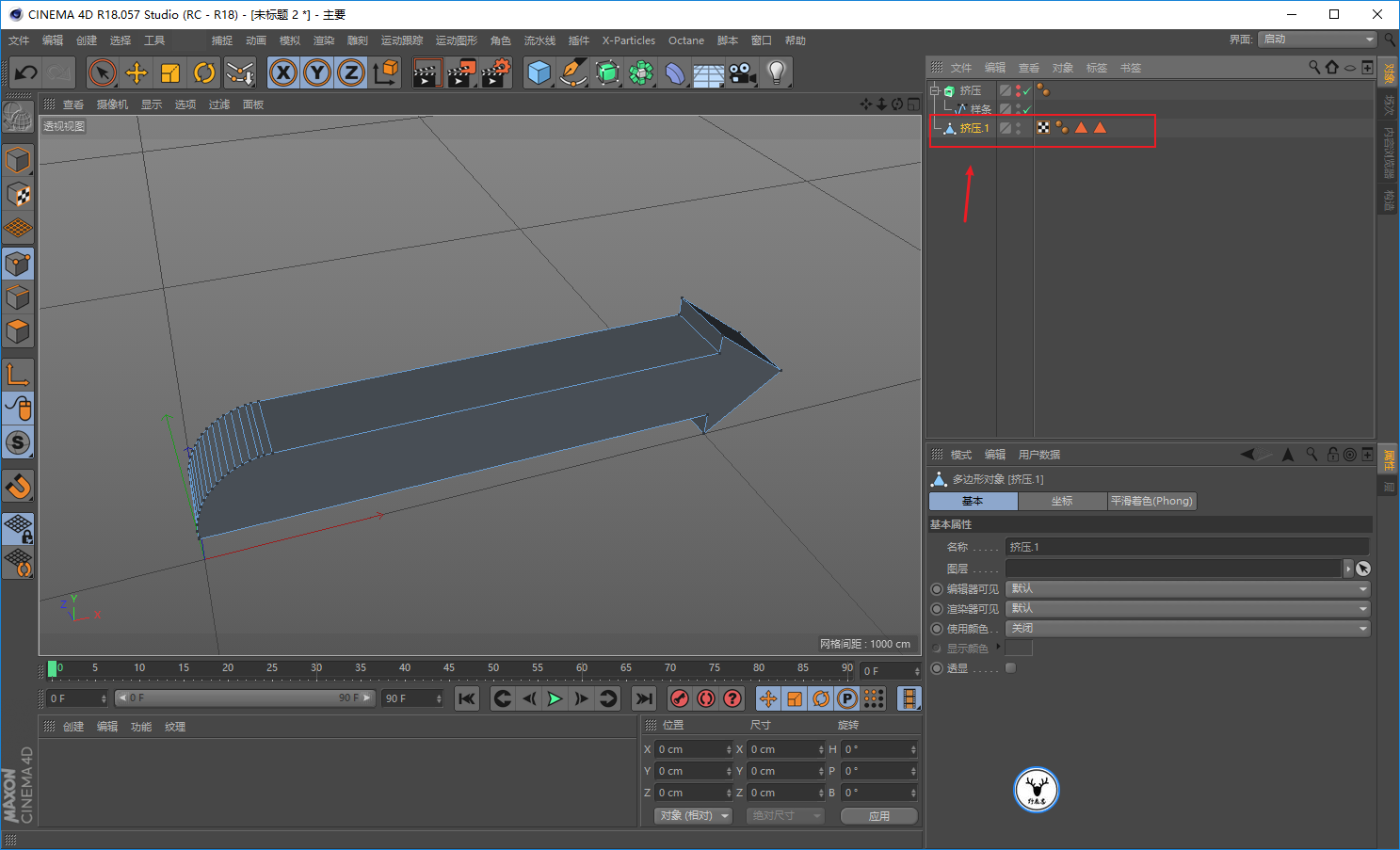Image resolution: width=1400 pixels, height=850 pixels.
Task: Click the 编辑器可见 animation circle
Action: (937, 589)
